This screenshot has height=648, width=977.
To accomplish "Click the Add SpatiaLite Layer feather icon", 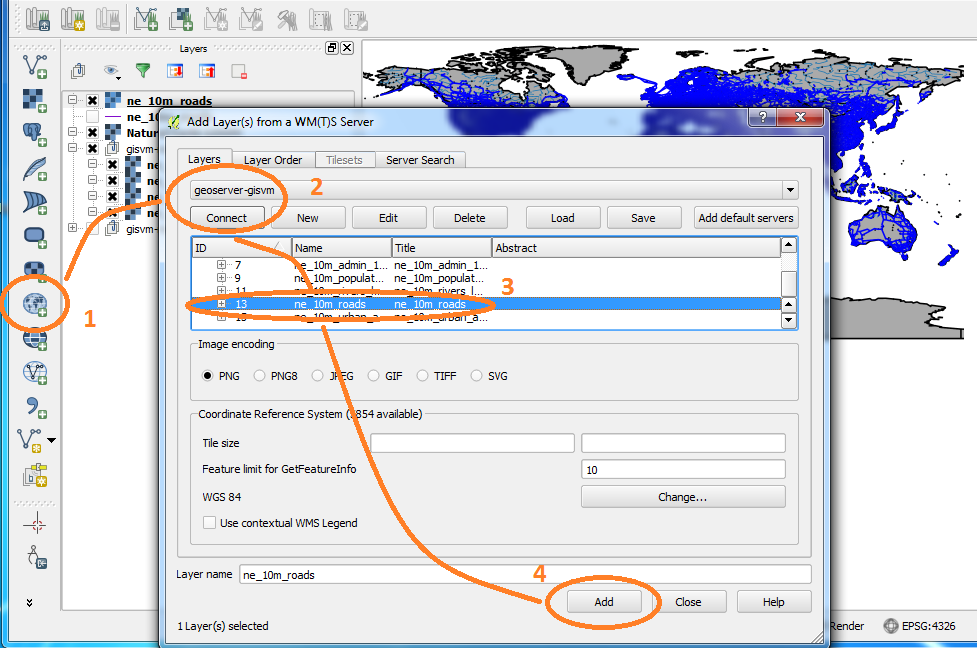I will click(x=35, y=168).
